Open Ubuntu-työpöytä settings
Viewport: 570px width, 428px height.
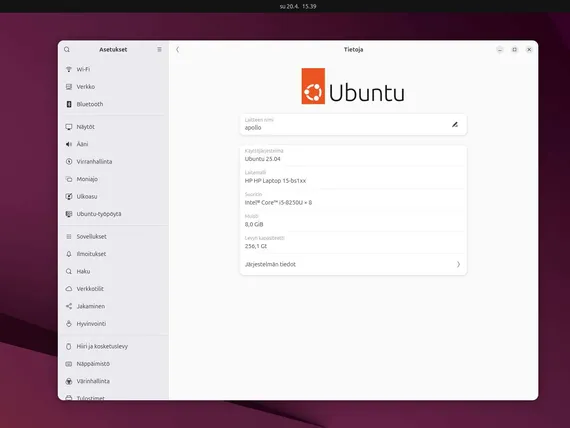pyautogui.click(x=113, y=214)
